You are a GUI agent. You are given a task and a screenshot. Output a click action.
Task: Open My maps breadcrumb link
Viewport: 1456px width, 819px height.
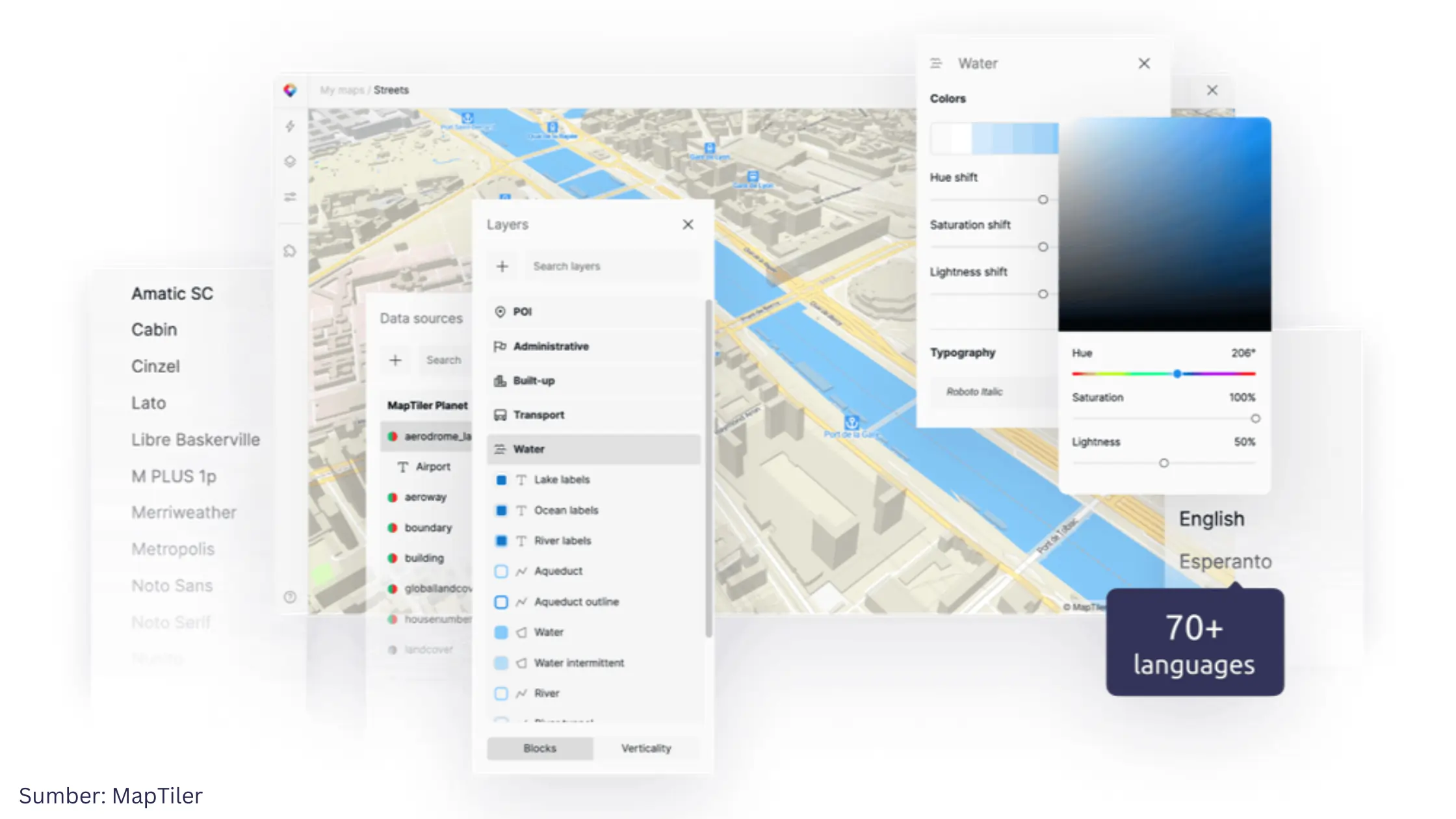pyautogui.click(x=341, y=90)
